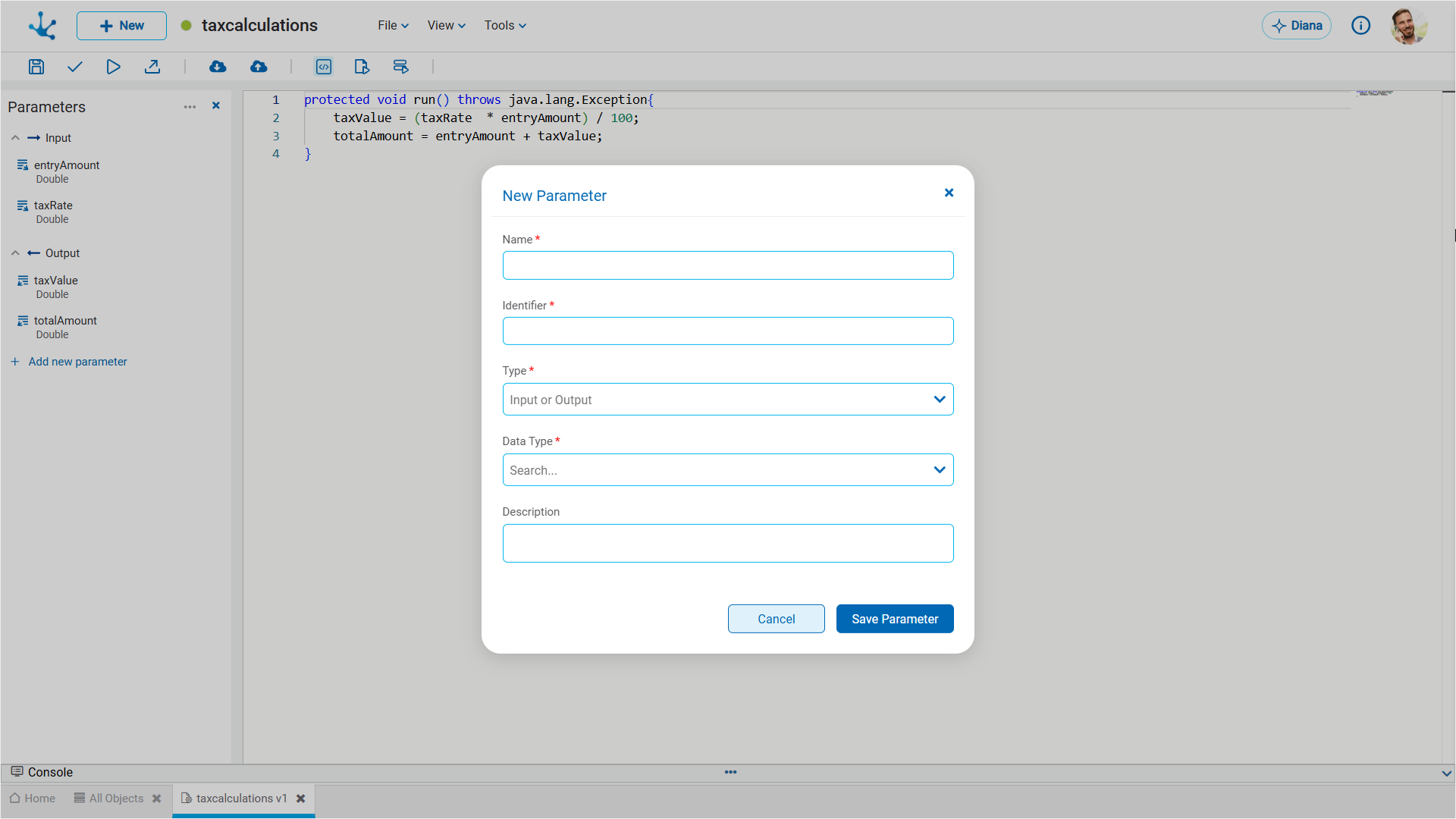Click the export arrow icon in toolbar
Viewport: 1456px width, 819px height.
tap(152, 67)
